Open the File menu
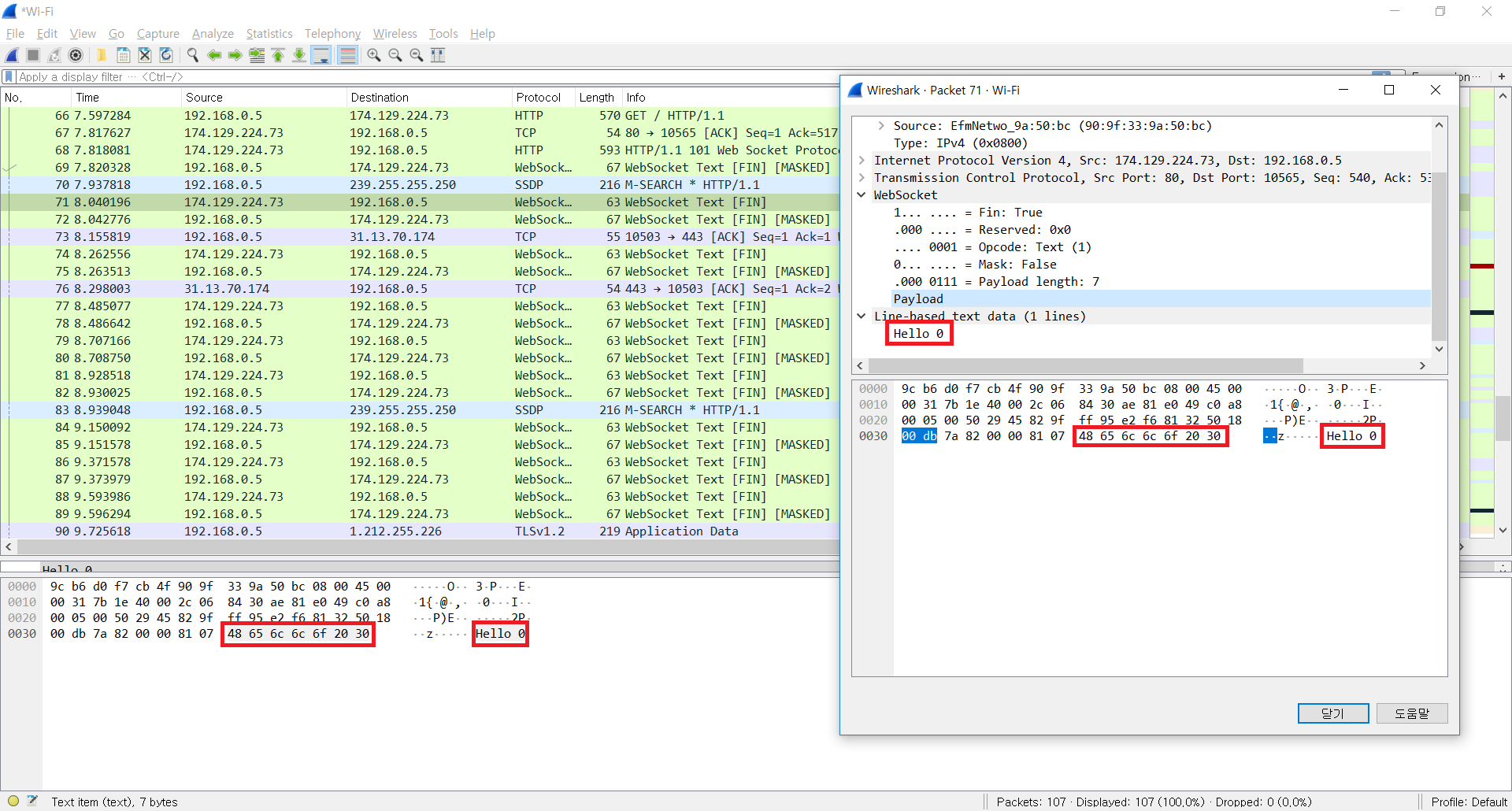1512x811 pixels. (x=15, y=34)
